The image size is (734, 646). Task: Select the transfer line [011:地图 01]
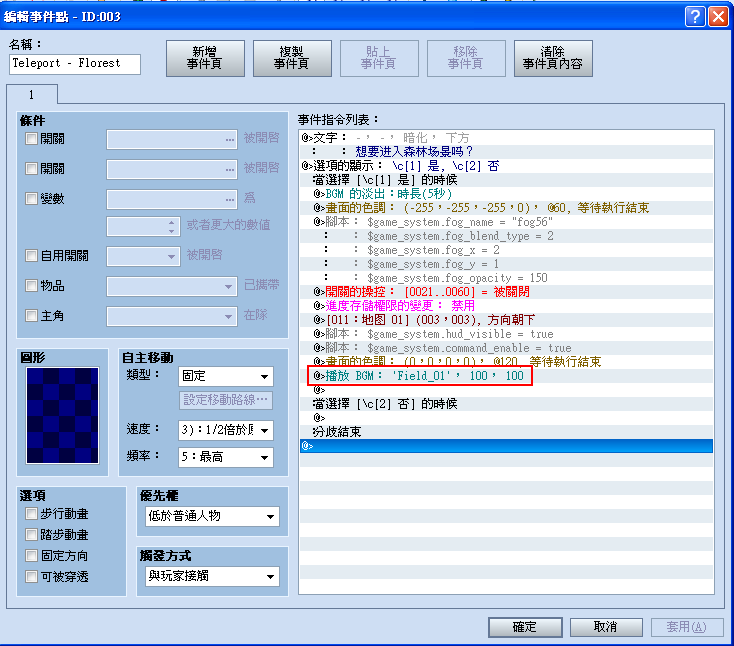click(x=506, y=320)
